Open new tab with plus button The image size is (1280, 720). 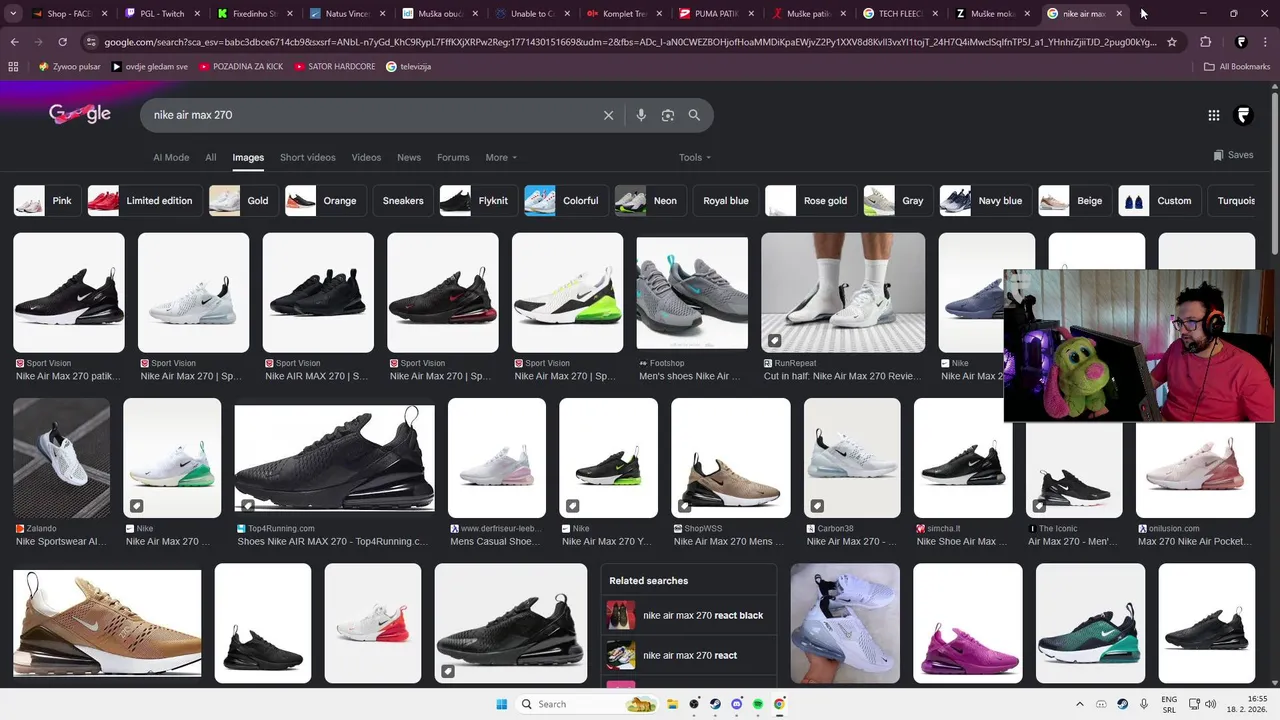coord(1143,14)
